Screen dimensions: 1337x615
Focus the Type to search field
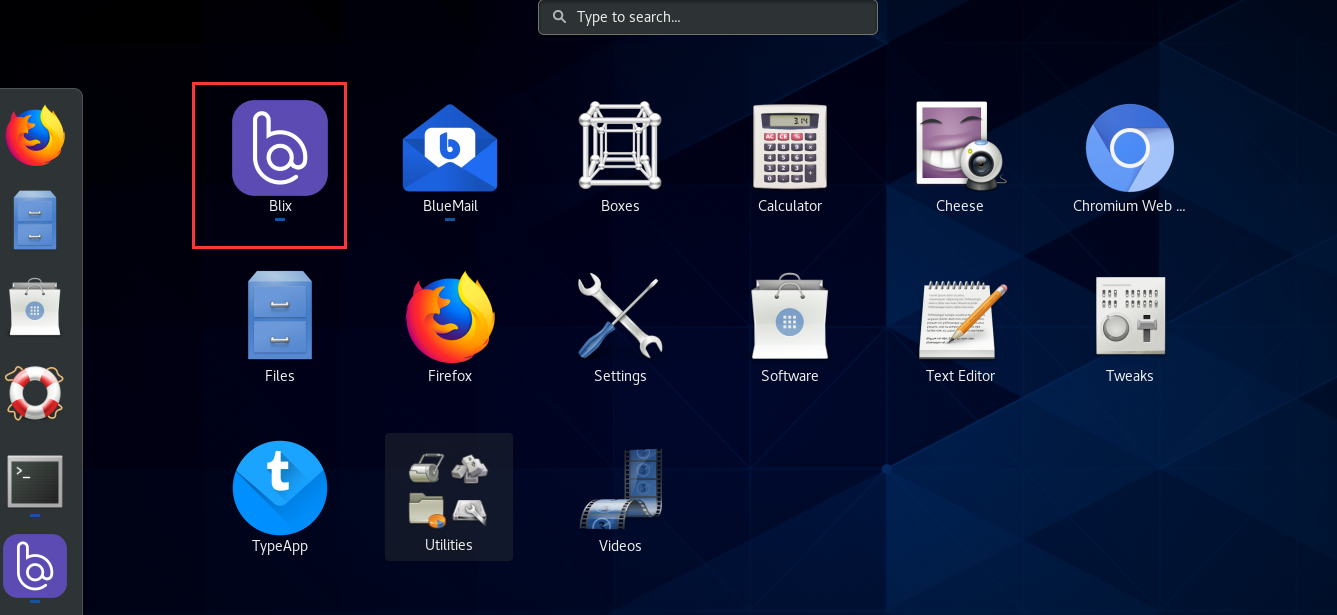point(708,17)
